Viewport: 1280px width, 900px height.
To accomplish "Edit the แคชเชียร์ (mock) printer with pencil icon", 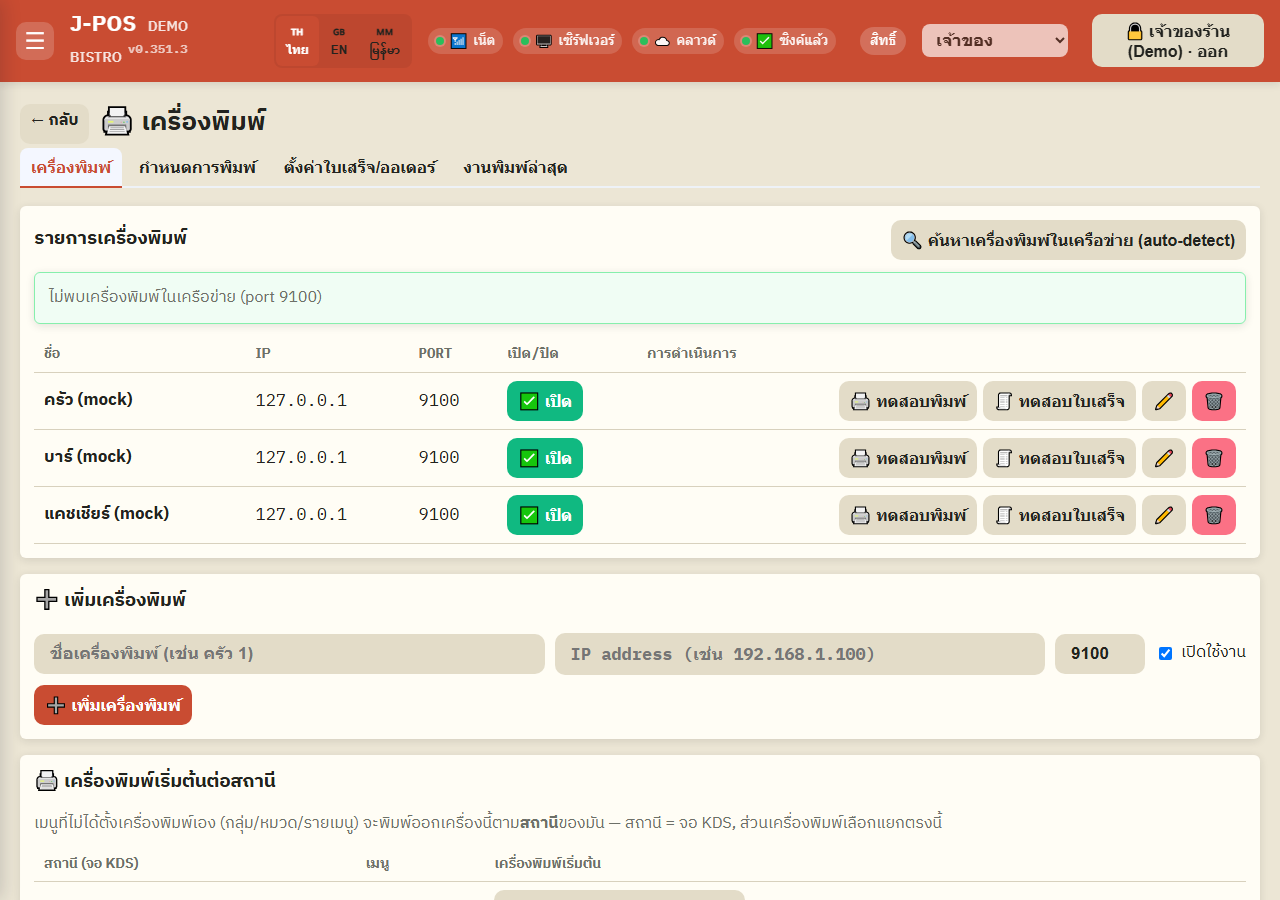I will (1164, 515).
